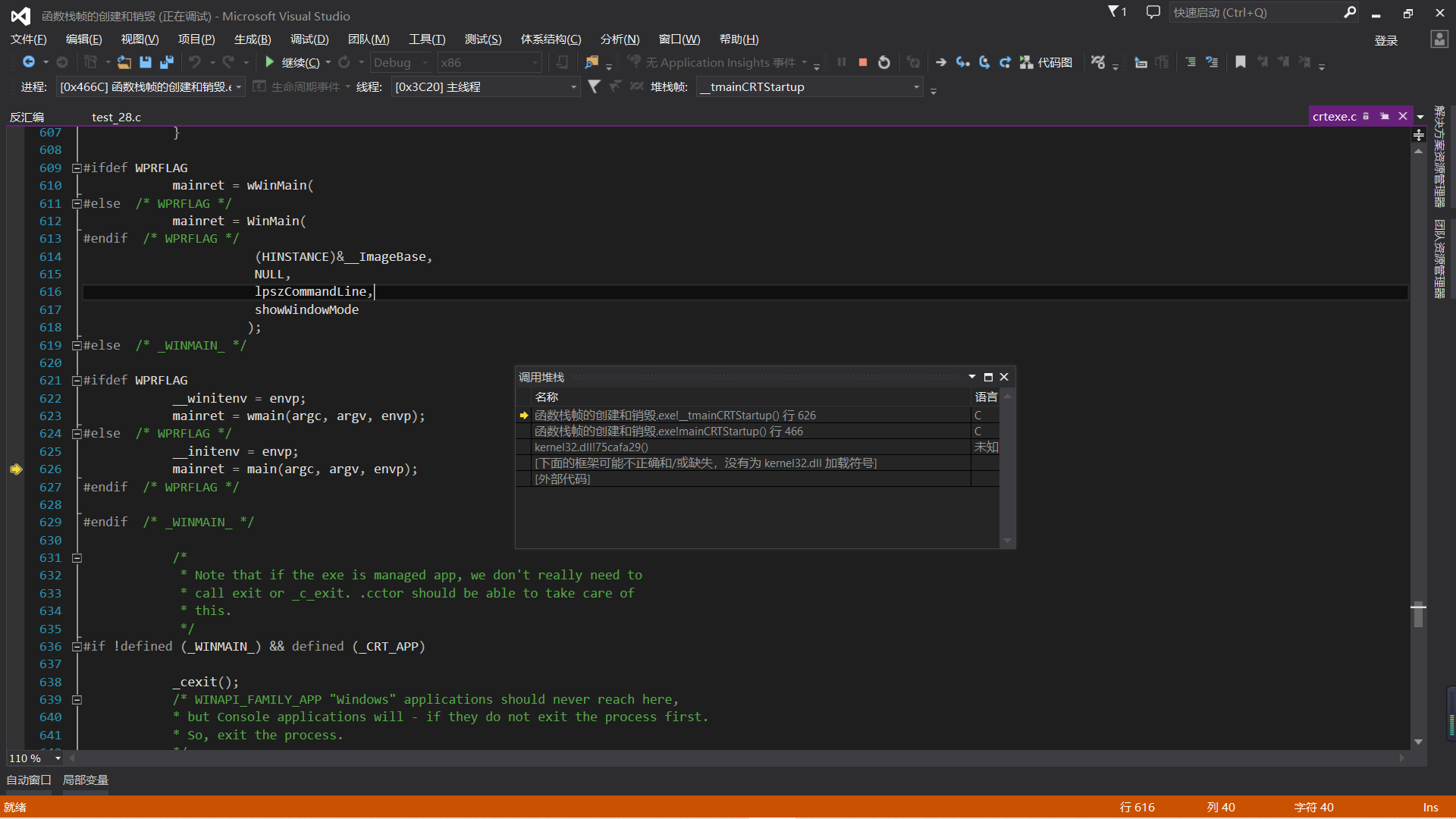Click the Save All icon
The height and width of the screenshot is (819, 1456).
pos(167,62)
